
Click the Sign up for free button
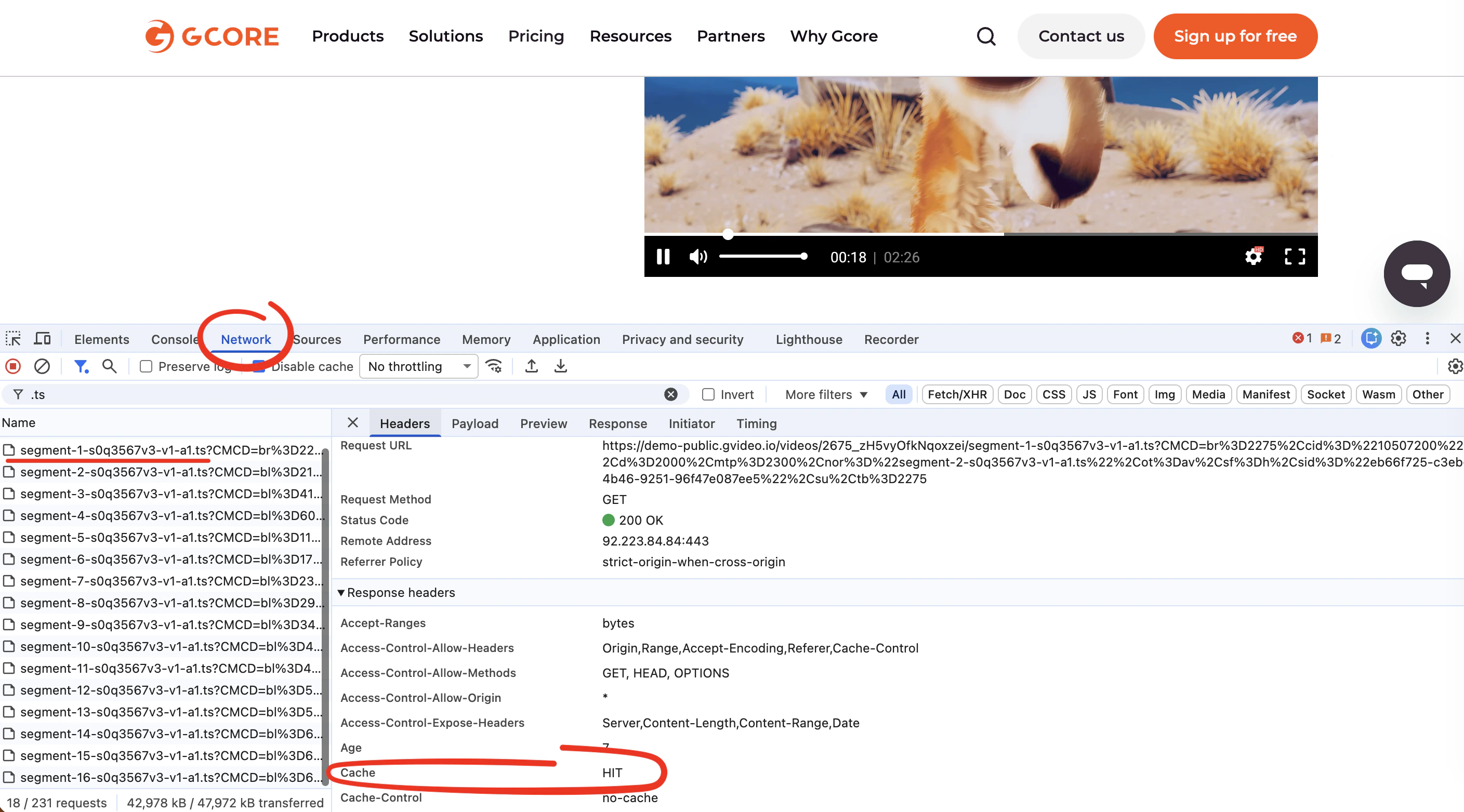1235,36
